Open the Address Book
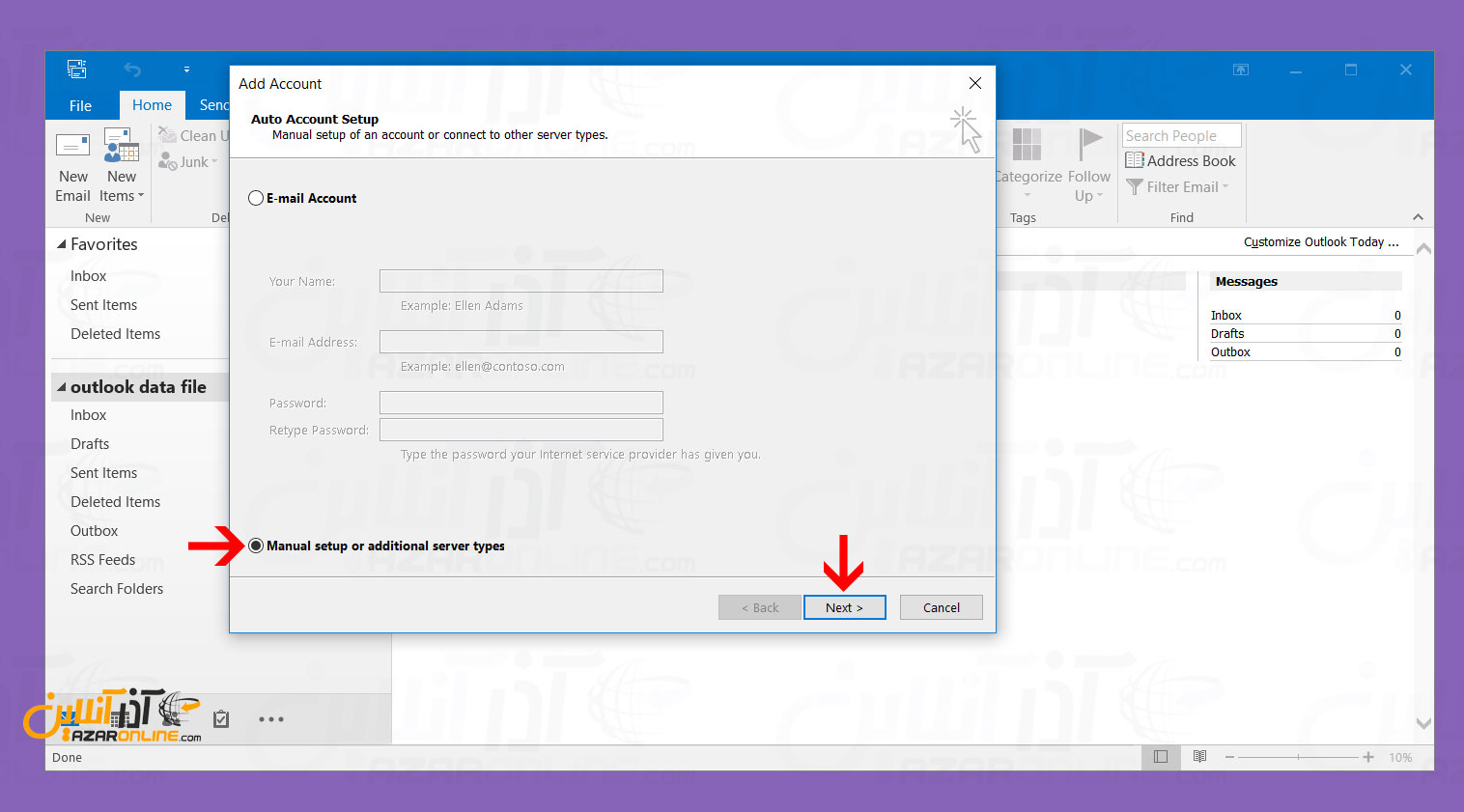The width and height of the screenshot is (1464, 812). (1180, 161)
